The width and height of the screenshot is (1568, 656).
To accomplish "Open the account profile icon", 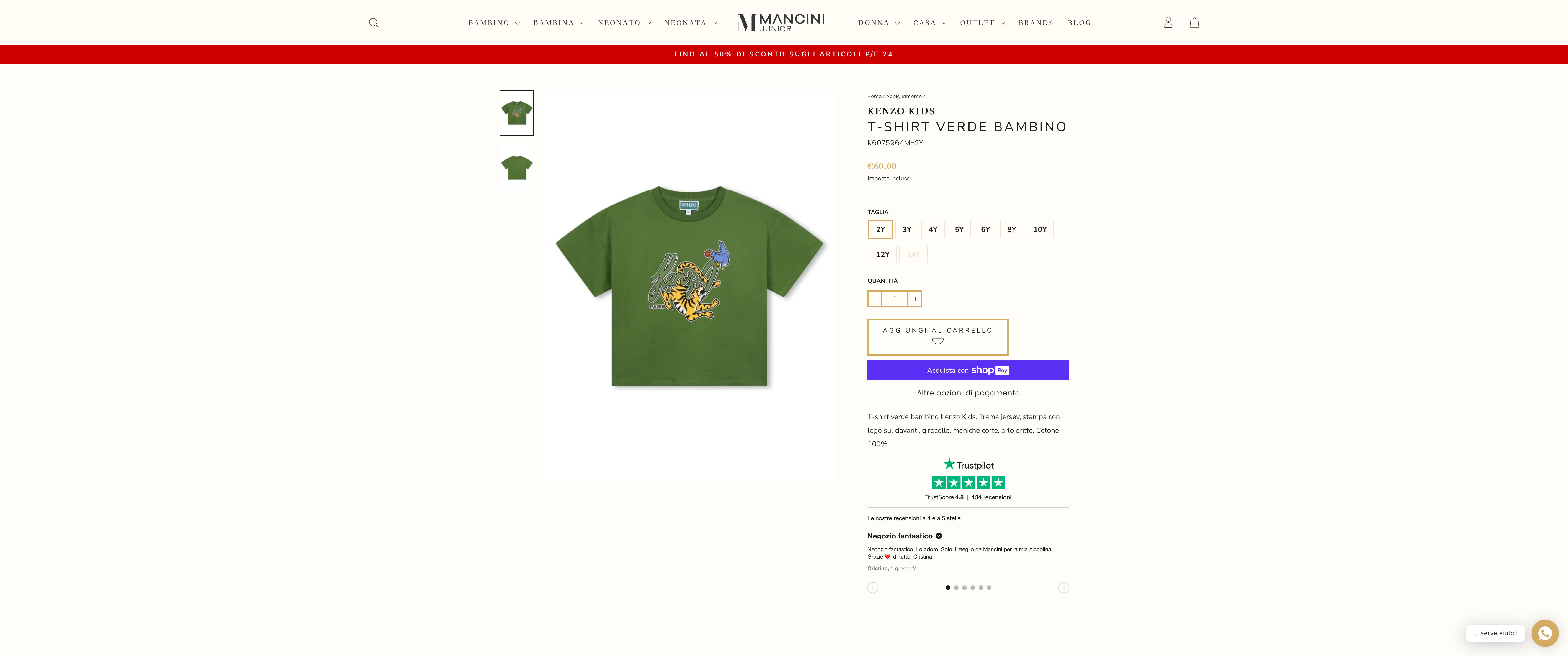I will point(1168,23).
